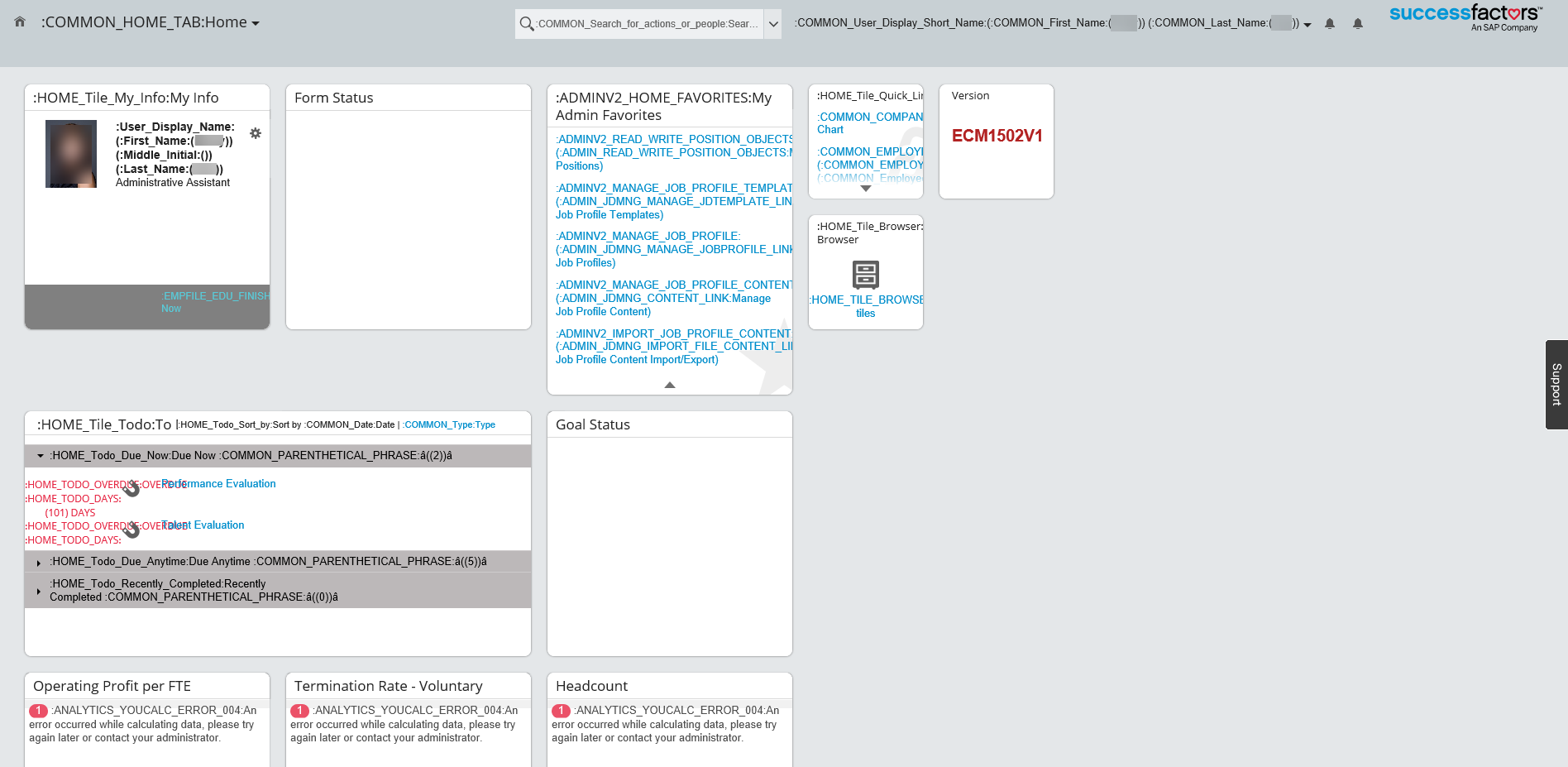Open Manage Job Profile Templates link
This screenshot has height=767, width=1568.
[x=674, y=202]
